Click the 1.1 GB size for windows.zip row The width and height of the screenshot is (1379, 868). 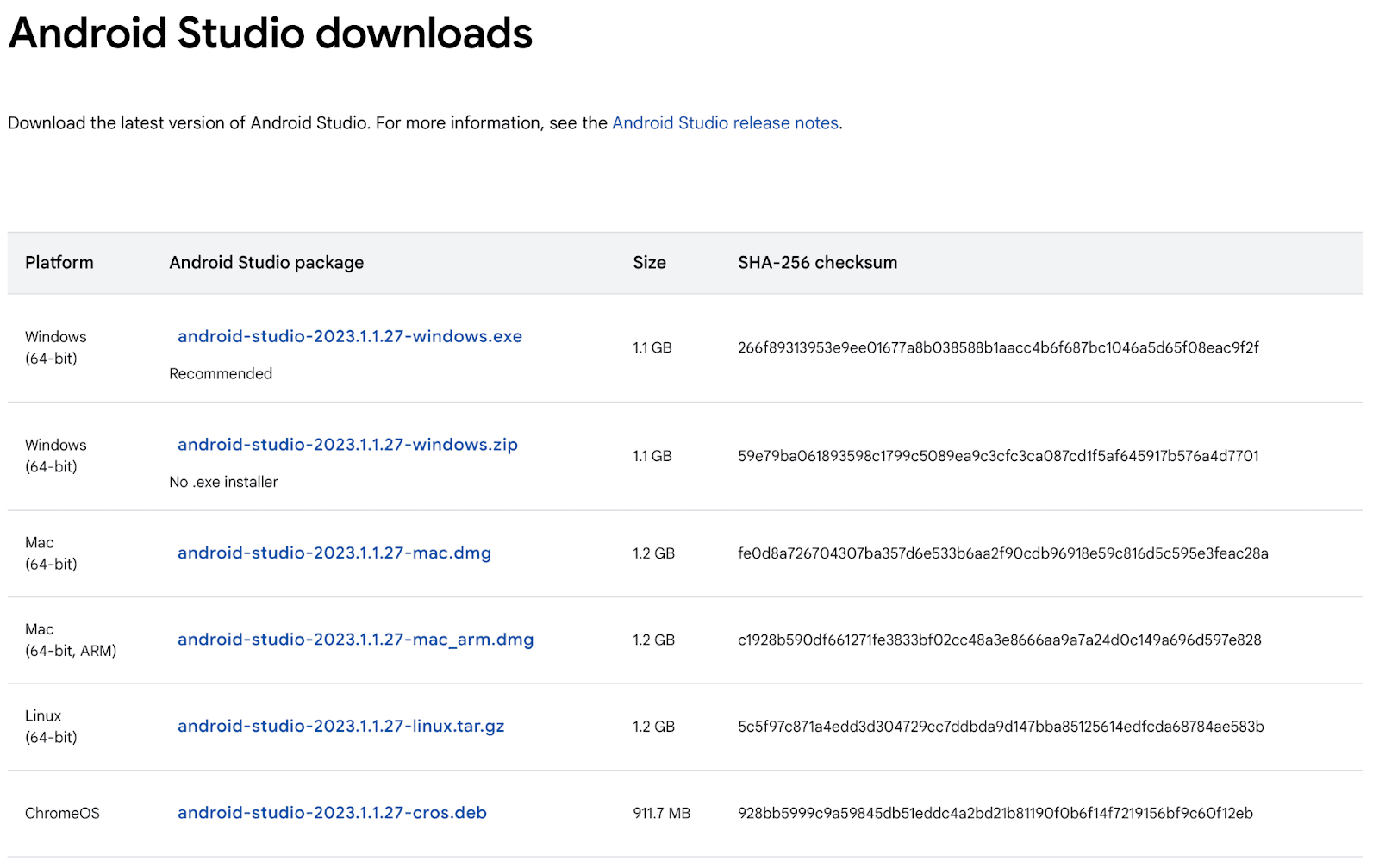652,456
